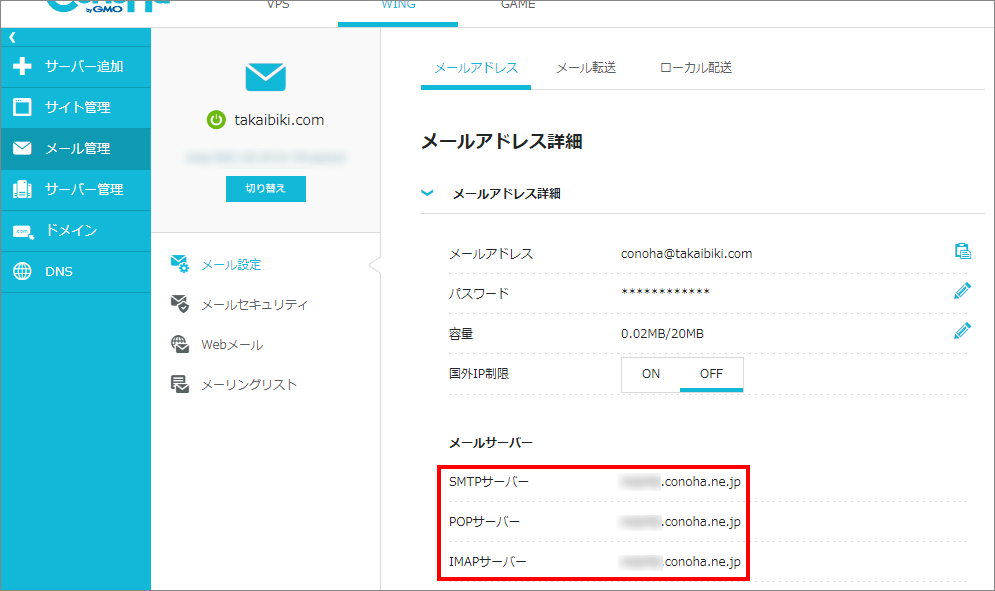This screenshot has width=995, height=591.
Task: Click the site management window icon
Action: [22, 107]
